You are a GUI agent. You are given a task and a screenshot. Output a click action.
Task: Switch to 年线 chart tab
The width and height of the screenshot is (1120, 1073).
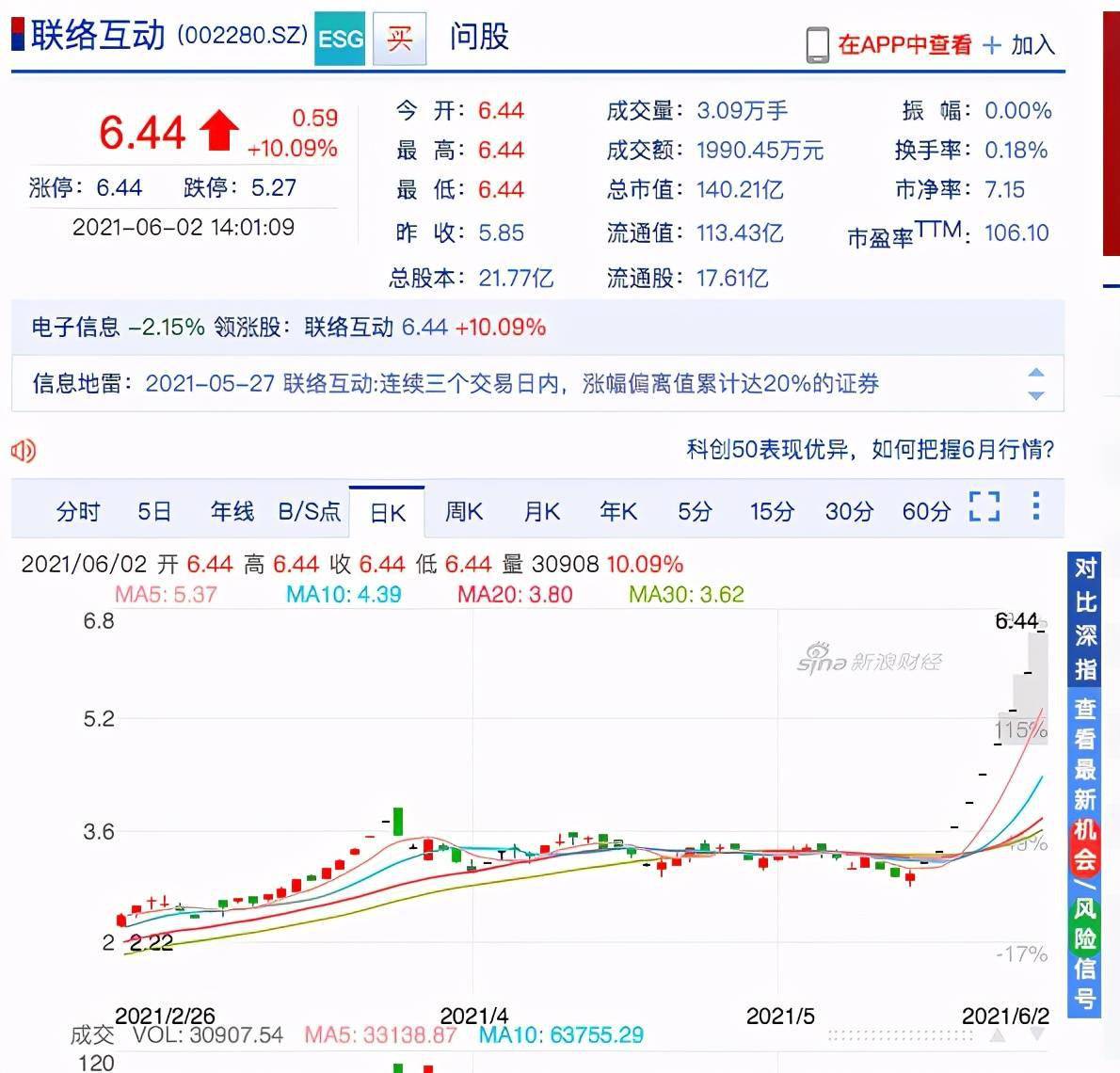[x=232, y=511]
